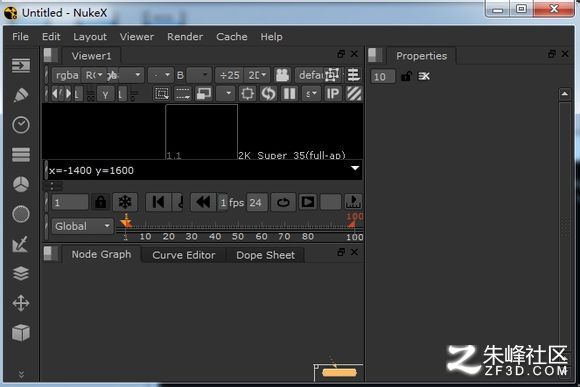Expand the viewer info bar arrow
This screenshot has width=580, height=387.
click(x=355, y=169)
